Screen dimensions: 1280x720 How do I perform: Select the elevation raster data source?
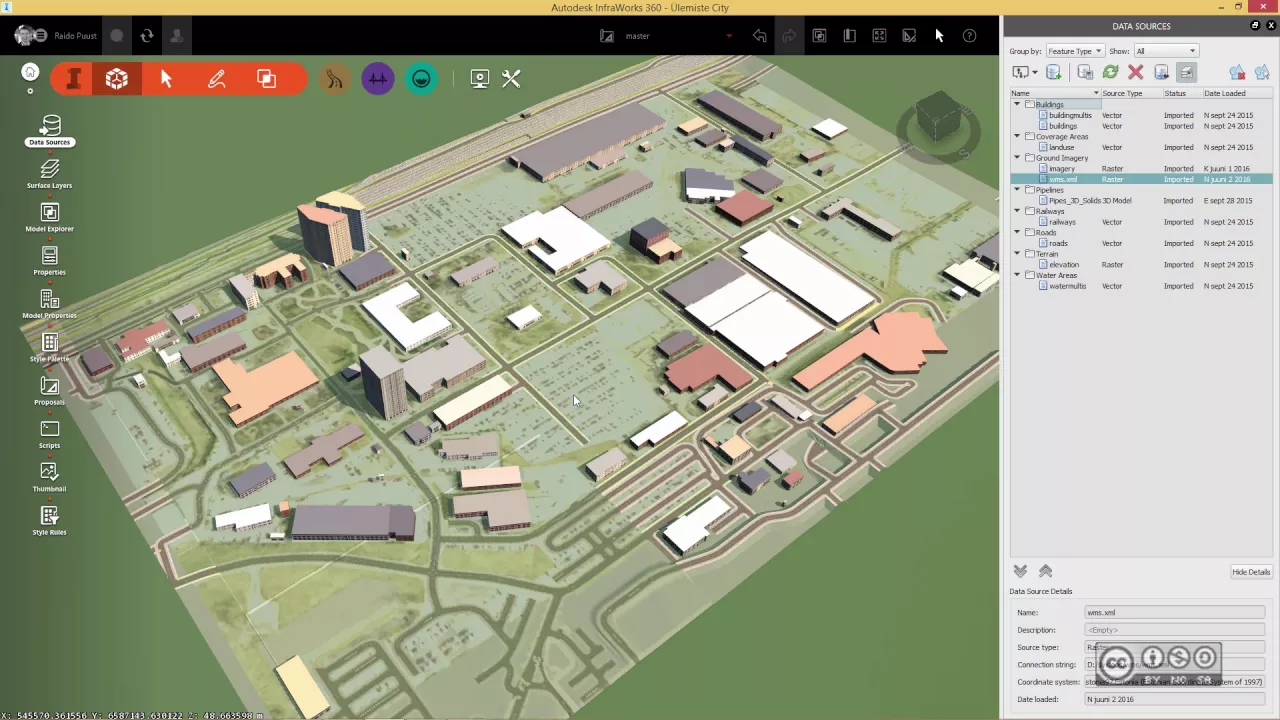tap(1141, 265)
